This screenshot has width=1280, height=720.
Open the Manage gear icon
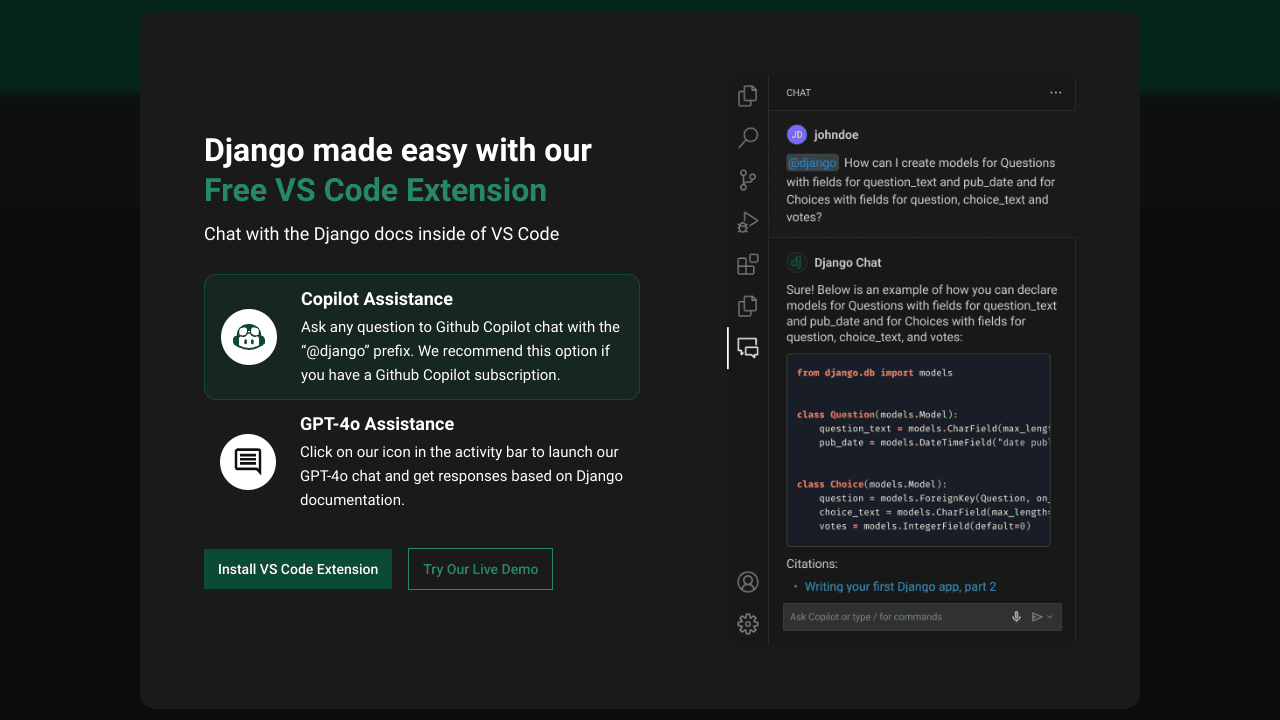click(x=747, y=624)
